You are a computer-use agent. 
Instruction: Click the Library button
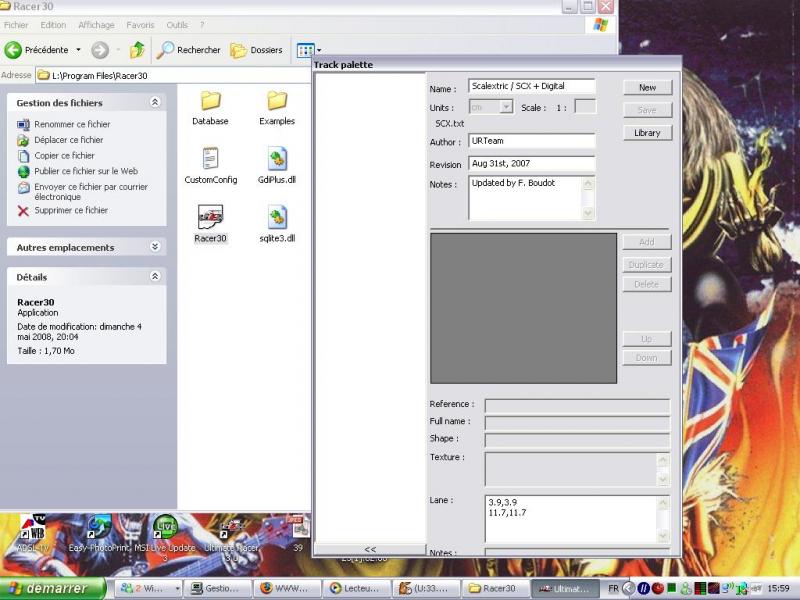[x=647, y=133]
